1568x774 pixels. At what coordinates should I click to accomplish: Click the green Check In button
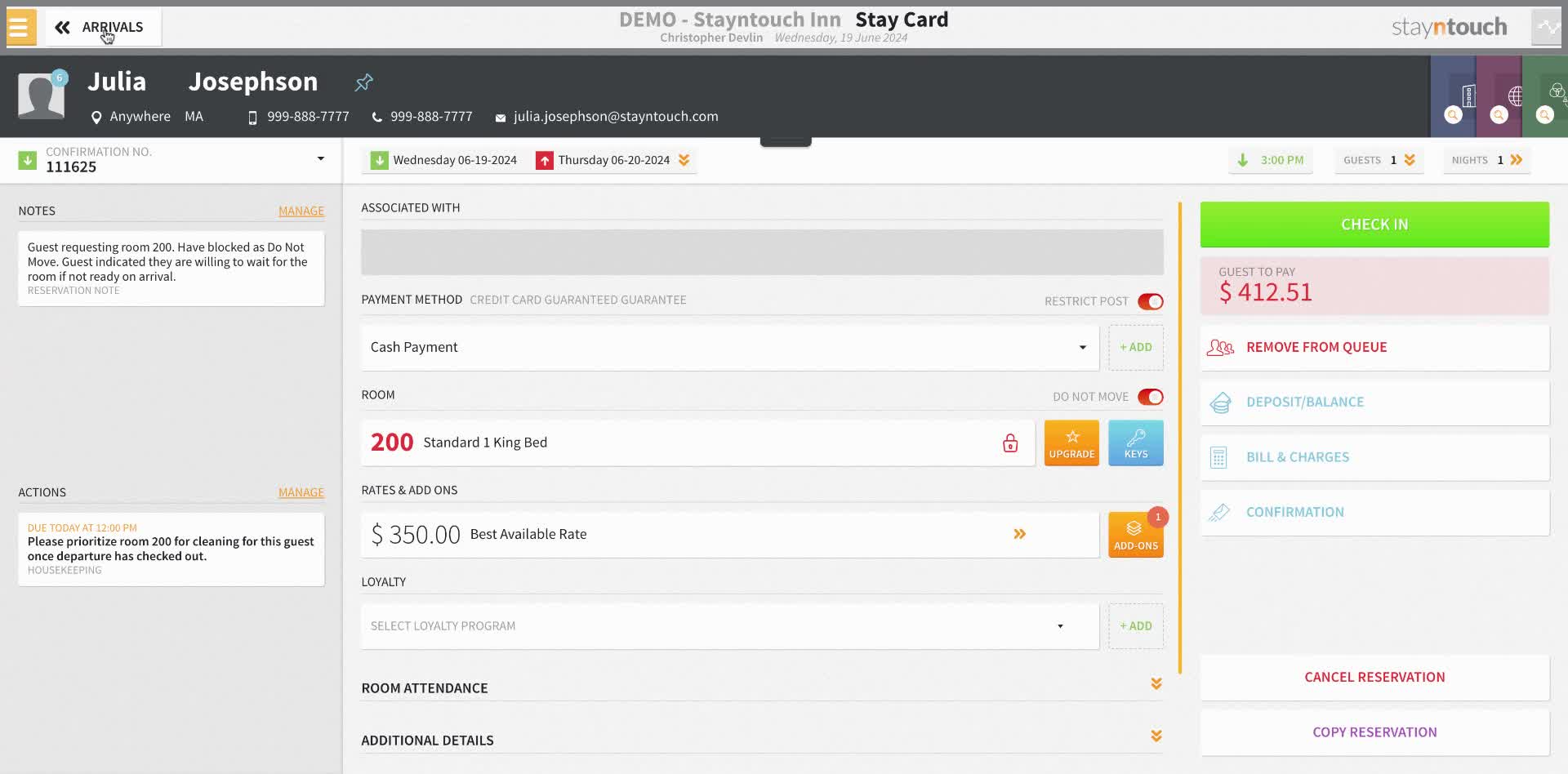coord(1374,225)
